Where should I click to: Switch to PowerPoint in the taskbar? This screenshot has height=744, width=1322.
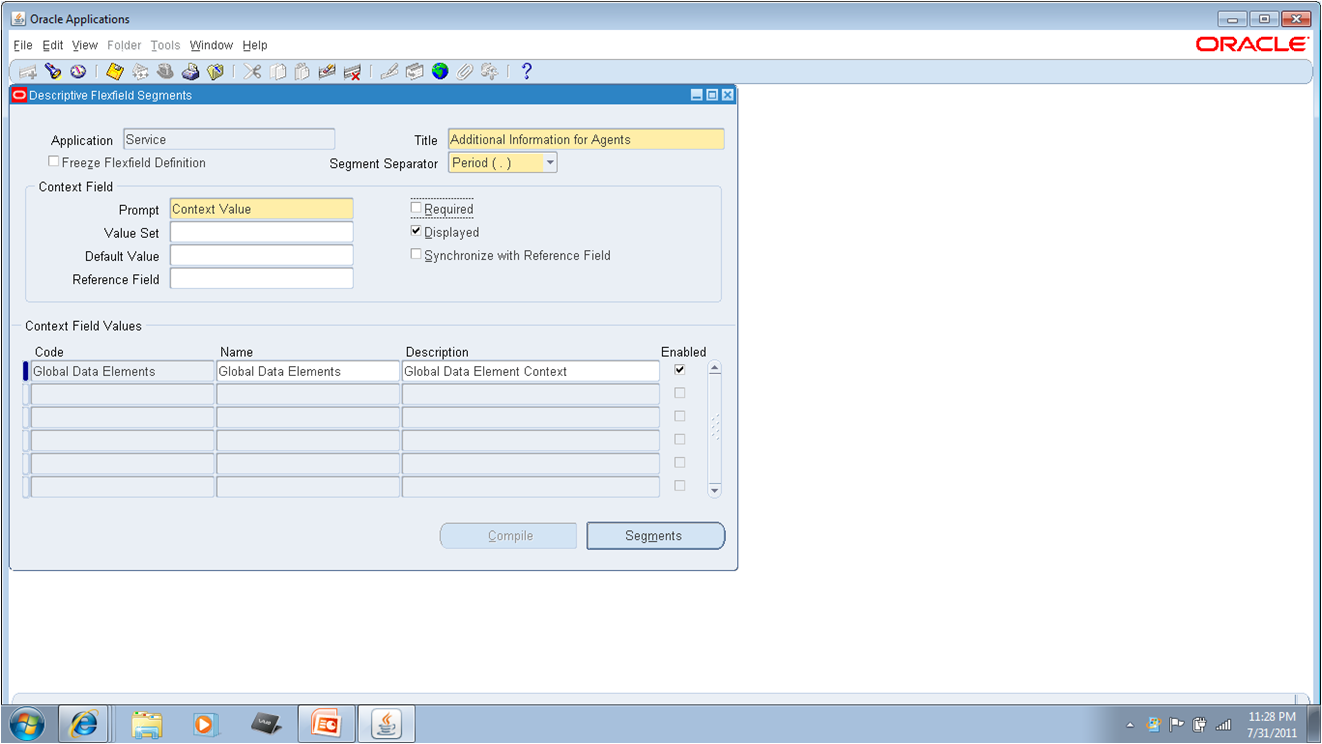coord(326,723)
